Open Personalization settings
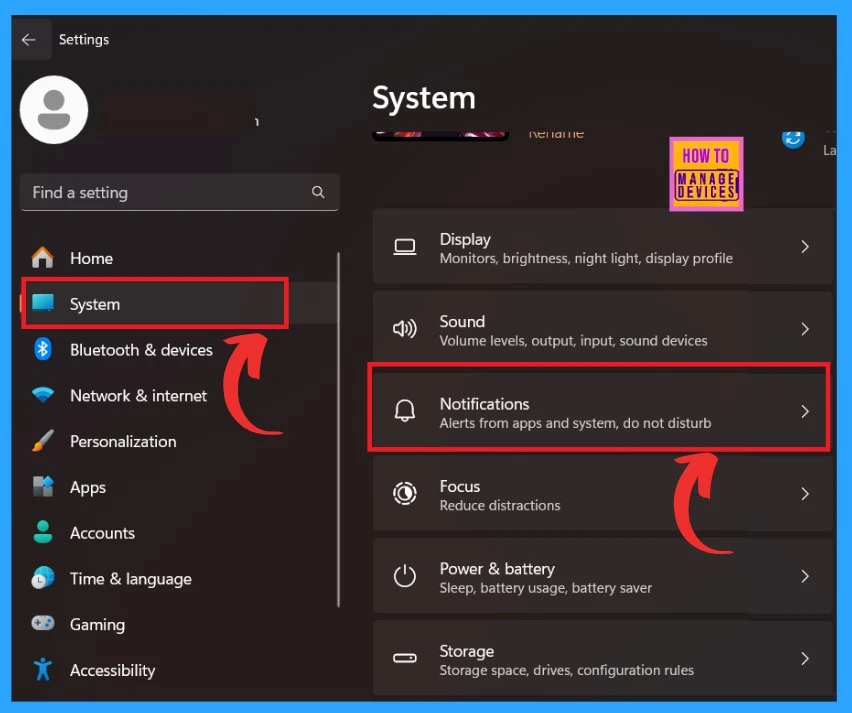 coord(179,441)
